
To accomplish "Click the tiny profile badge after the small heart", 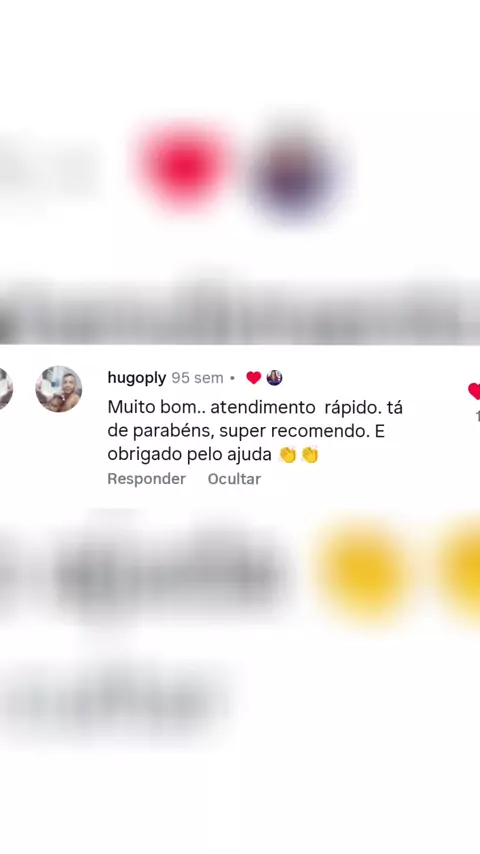I will pos(274,377).
